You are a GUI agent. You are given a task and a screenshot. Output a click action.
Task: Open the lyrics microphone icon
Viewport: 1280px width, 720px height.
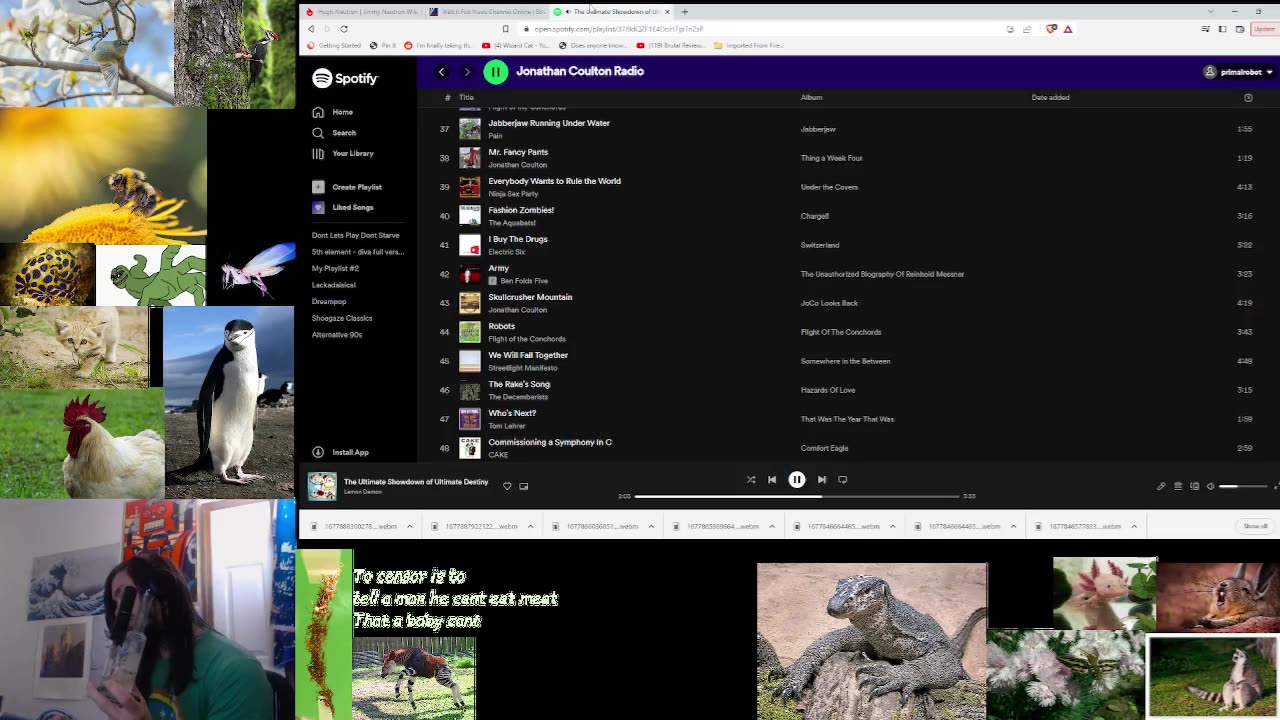pos(1161,487)
